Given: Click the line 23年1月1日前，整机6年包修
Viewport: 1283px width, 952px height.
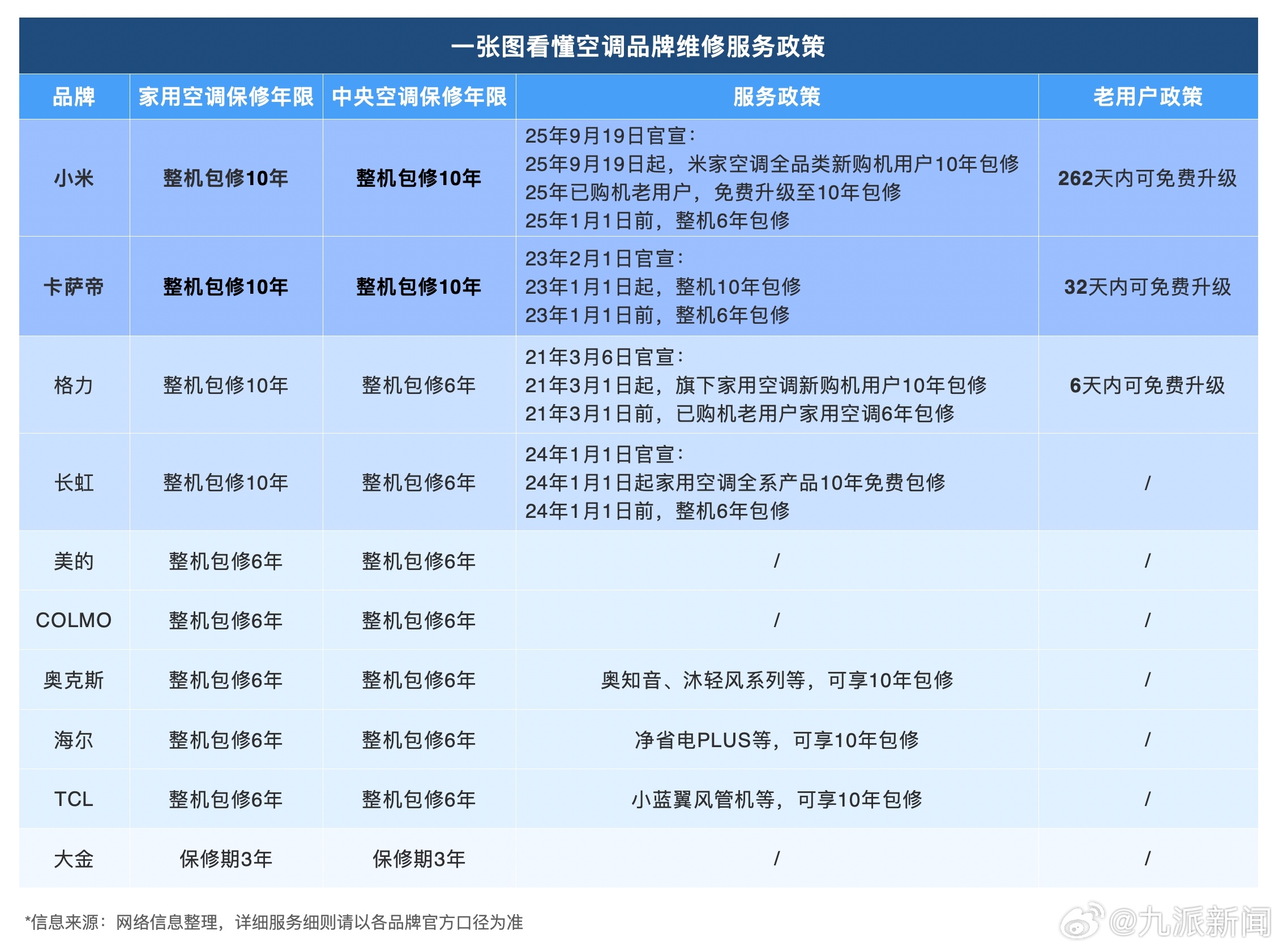Looking at the screenshot, I should tap(657, 315).
